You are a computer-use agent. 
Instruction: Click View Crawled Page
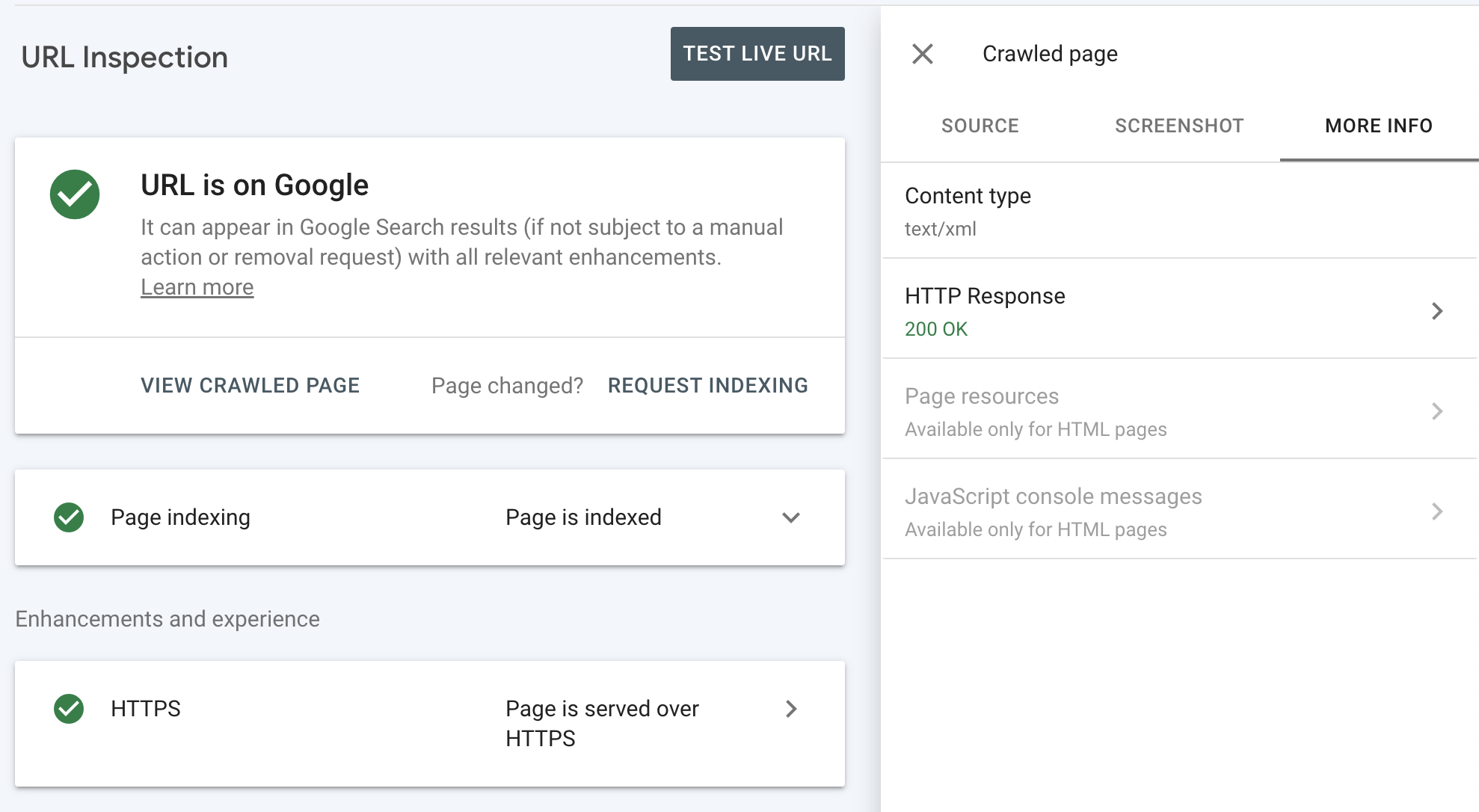[250, 385]
